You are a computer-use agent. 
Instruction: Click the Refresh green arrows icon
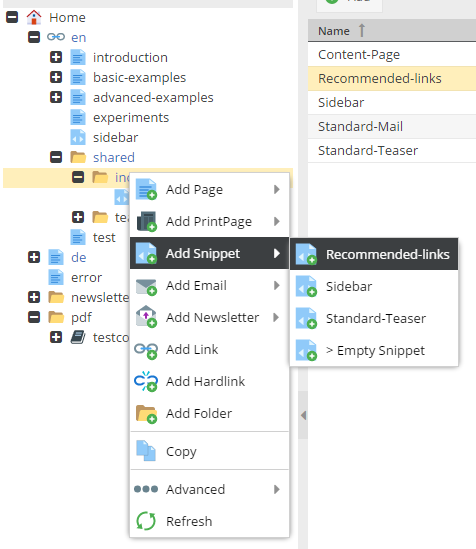click(146, 521)
